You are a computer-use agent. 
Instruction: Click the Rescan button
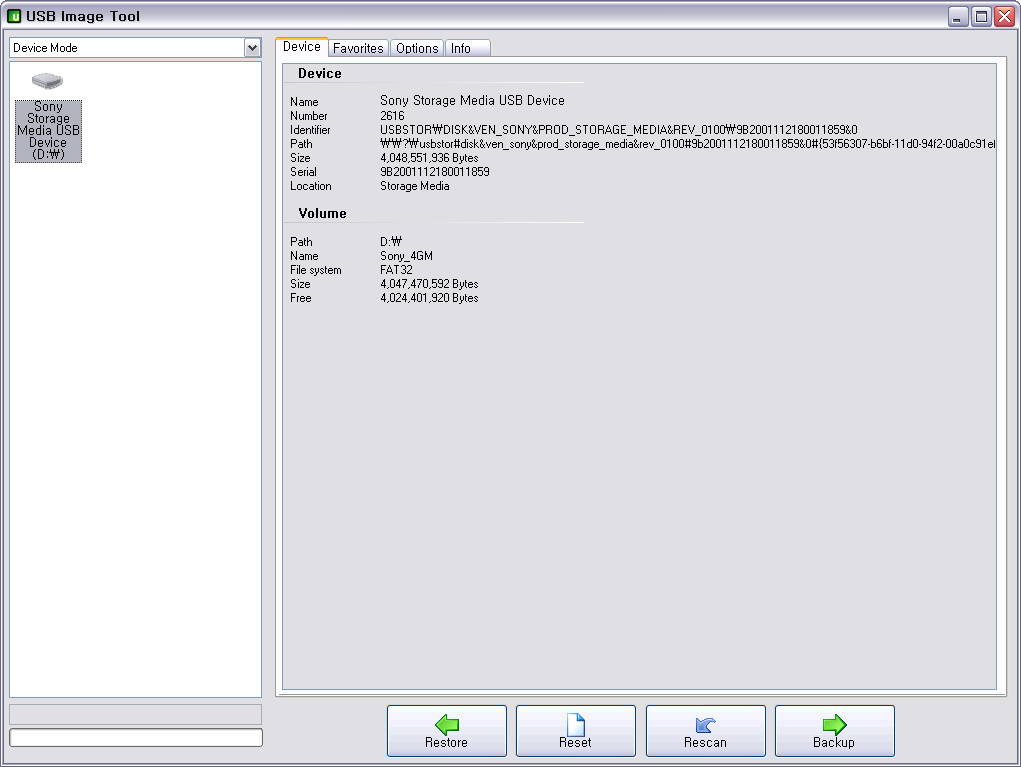click(706, 731)
